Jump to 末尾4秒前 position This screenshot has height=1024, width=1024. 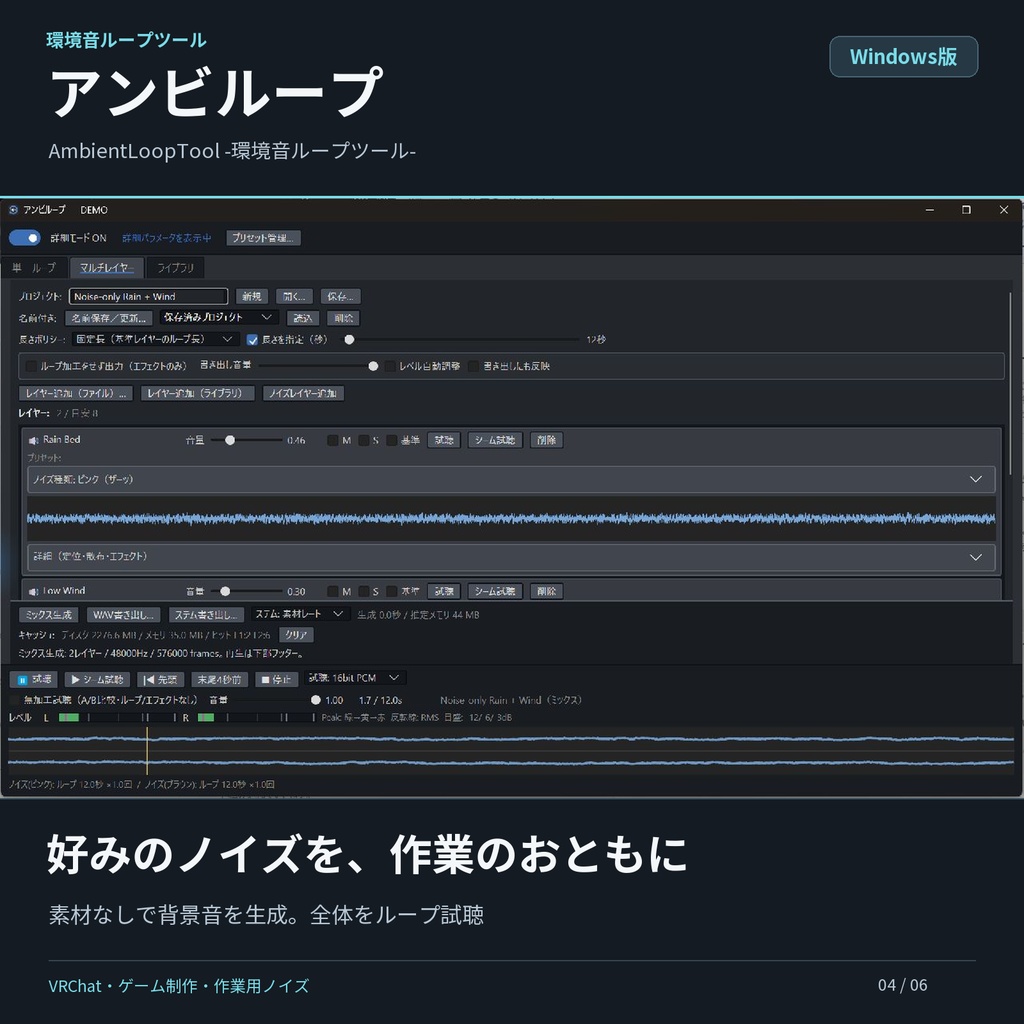[x=219, y=680]
